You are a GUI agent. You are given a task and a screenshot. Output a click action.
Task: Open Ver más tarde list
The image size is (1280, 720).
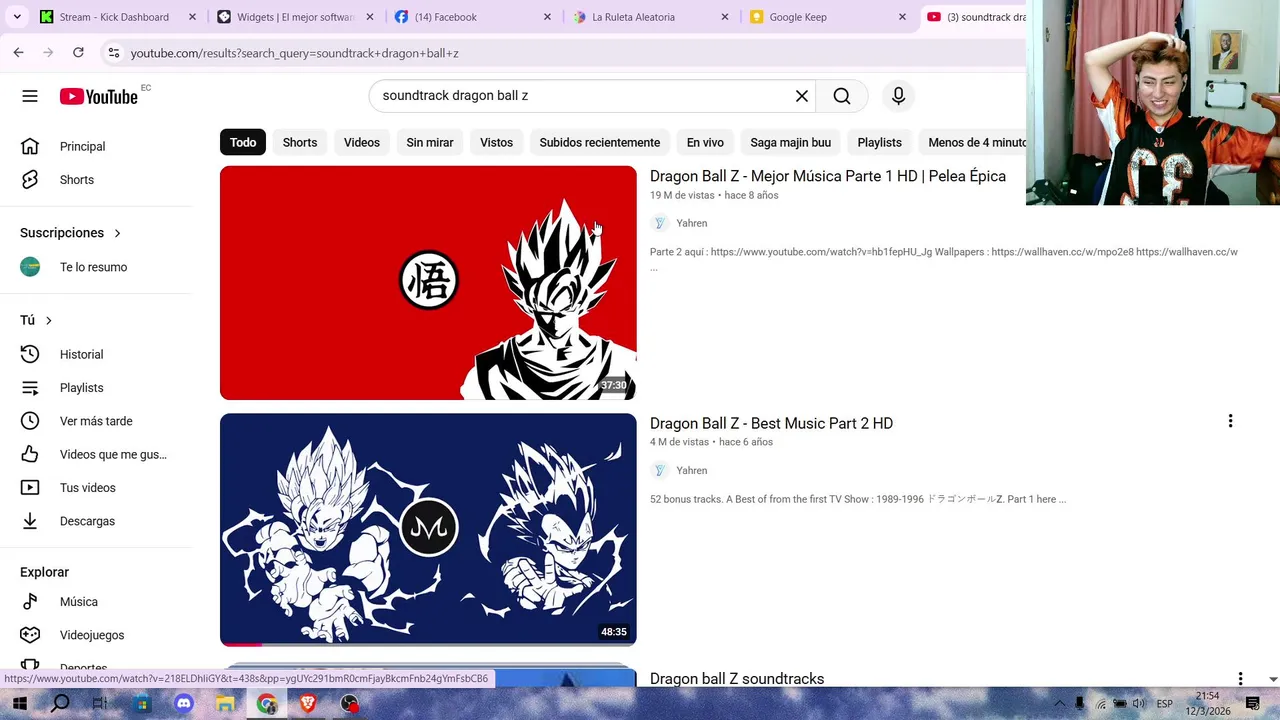click(x=96, y=421)
